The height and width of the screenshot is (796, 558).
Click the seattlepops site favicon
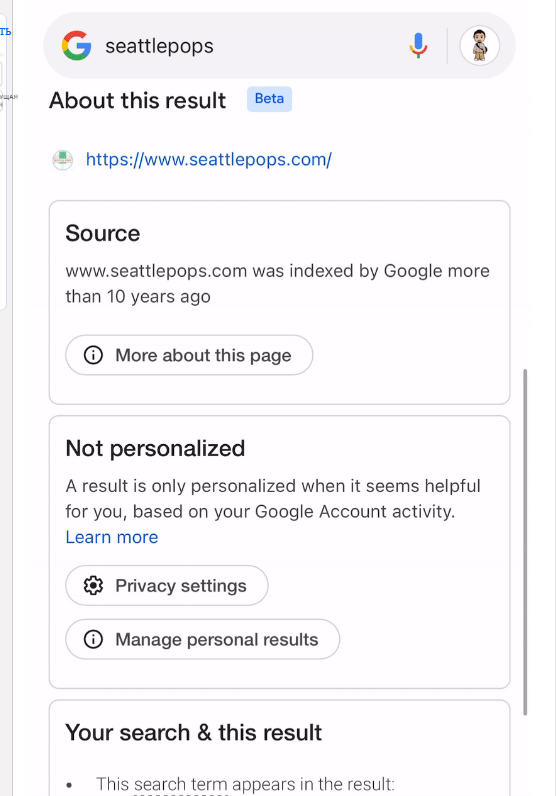[63, 160]
